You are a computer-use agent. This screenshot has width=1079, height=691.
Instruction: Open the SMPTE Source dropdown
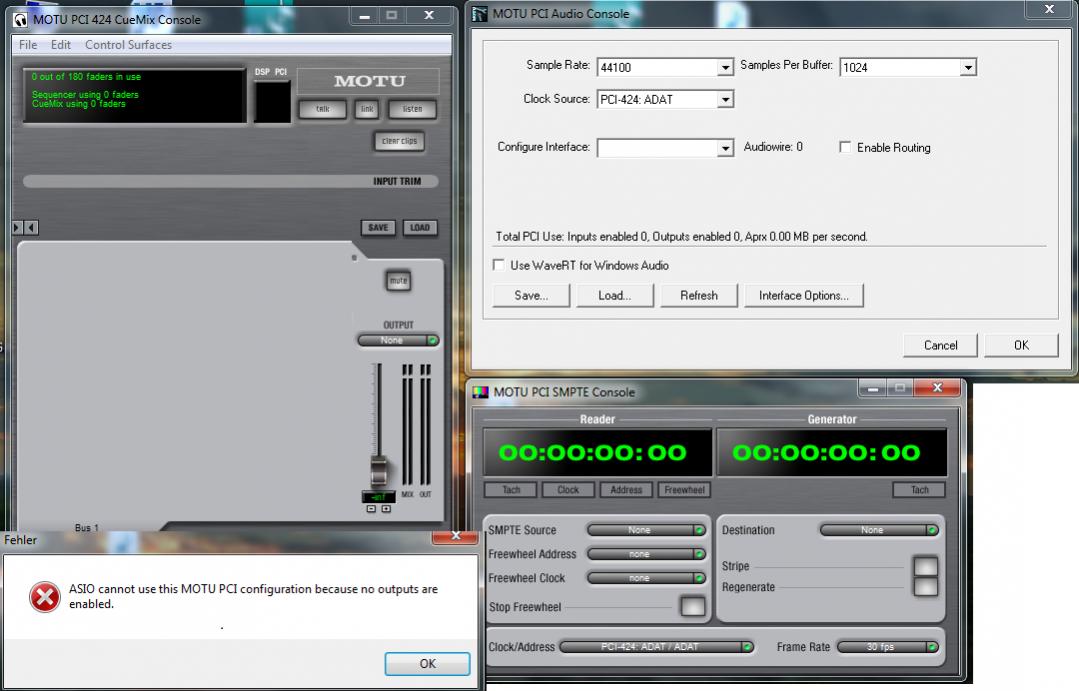646,530
